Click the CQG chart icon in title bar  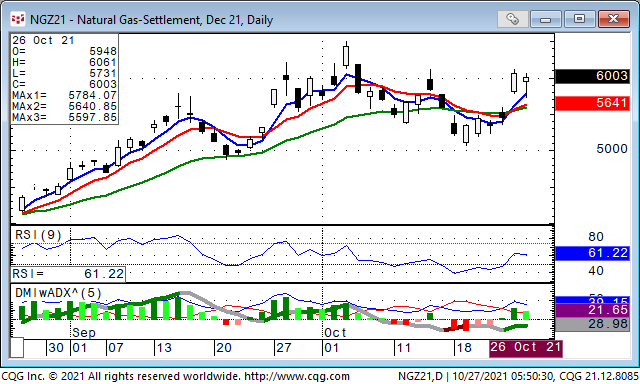(x=18, y=19)
